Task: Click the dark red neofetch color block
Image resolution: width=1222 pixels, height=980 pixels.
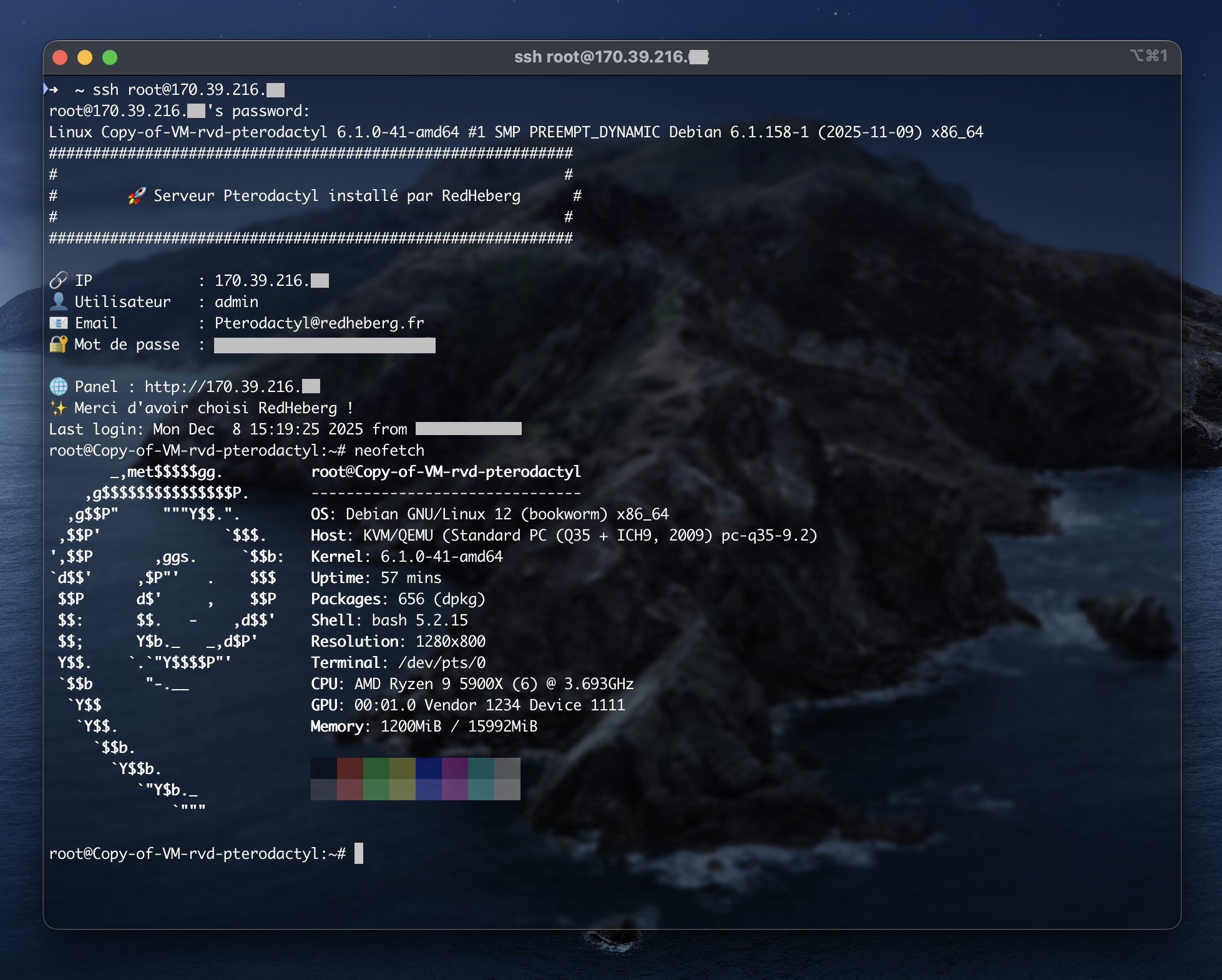Action: (349, 768)
